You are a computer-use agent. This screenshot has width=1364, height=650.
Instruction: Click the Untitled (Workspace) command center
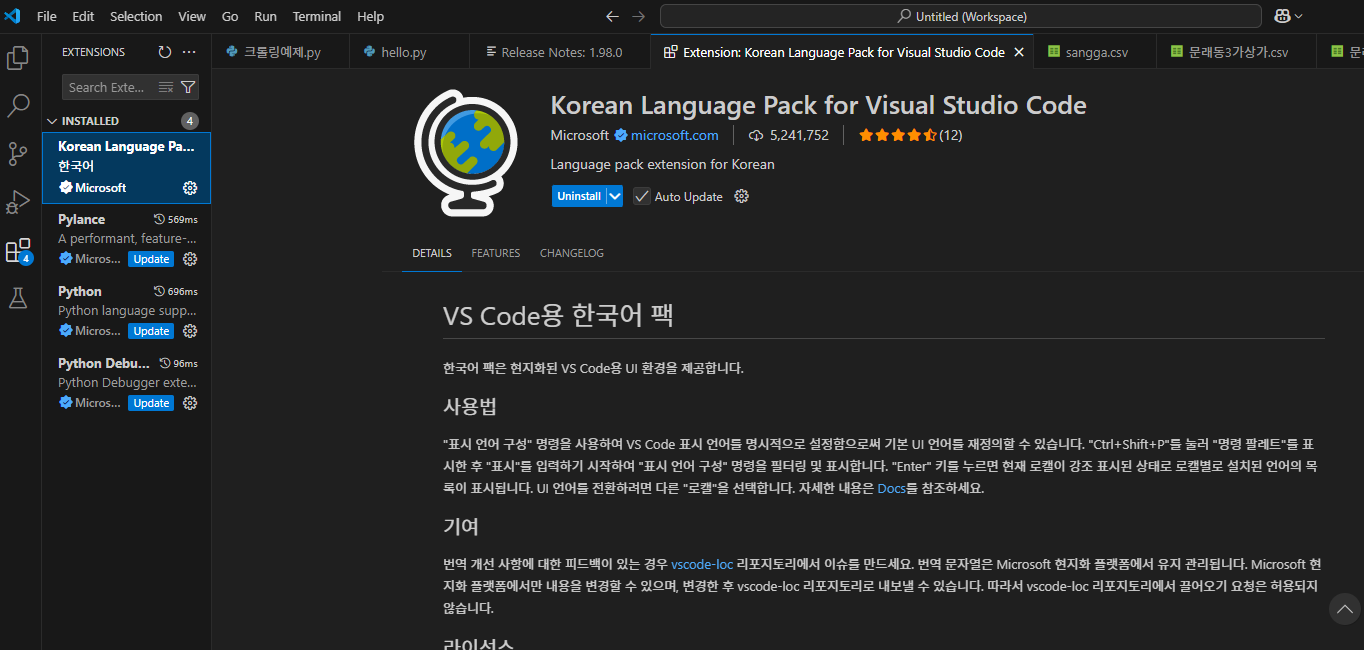pos(960,16)
